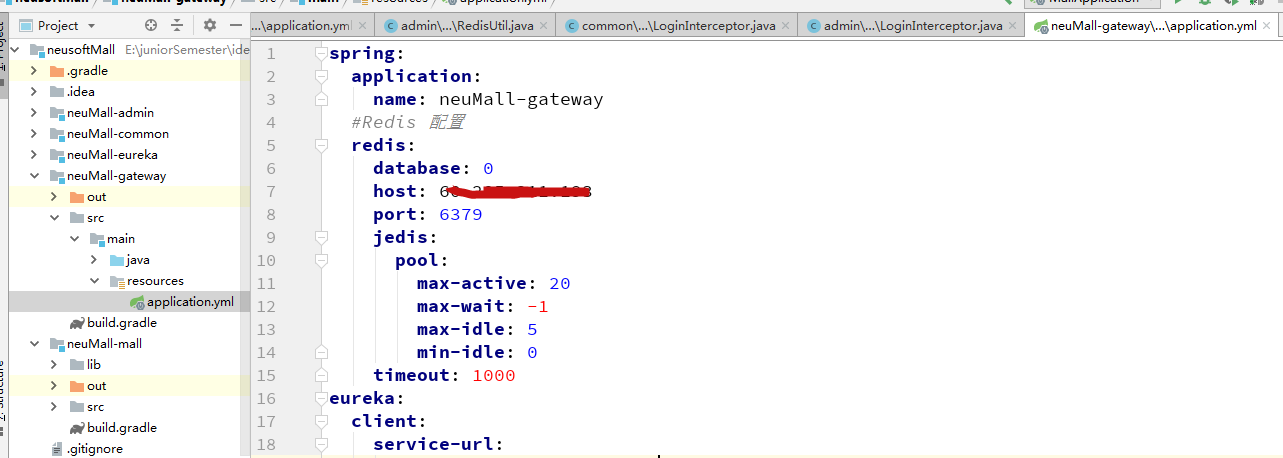Viewport: 1283px width, 458px height.
Task: Click the port value 6379
Action: click(x=461, y=214)
